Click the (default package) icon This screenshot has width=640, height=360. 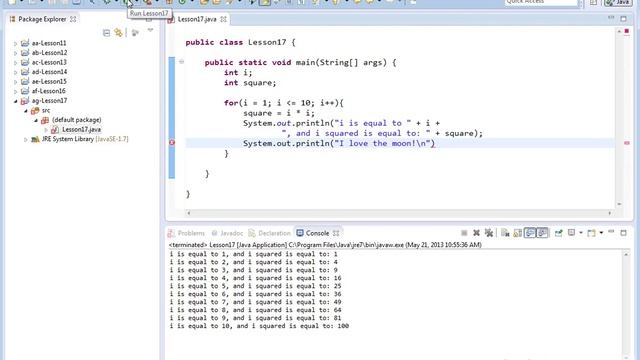45,120
